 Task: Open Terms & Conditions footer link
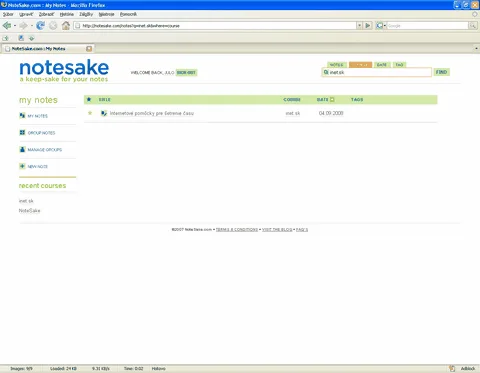(237, 229)
